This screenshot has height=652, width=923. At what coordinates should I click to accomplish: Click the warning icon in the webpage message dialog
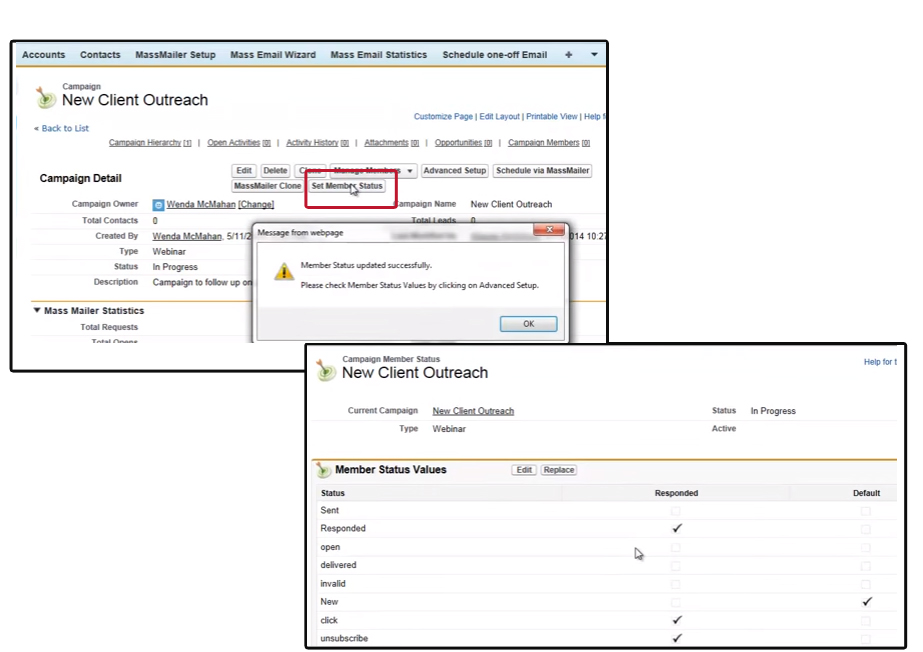[x=283, y=269]
